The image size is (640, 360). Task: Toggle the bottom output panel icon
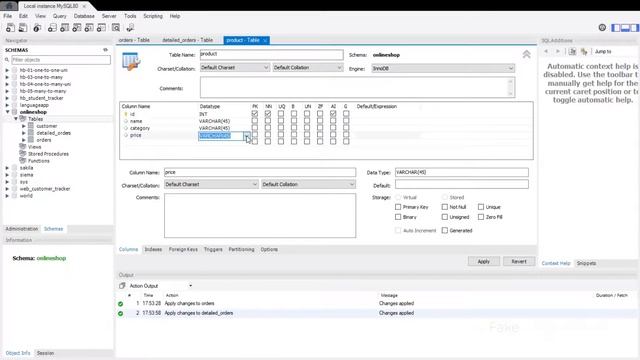coord(625,28)
